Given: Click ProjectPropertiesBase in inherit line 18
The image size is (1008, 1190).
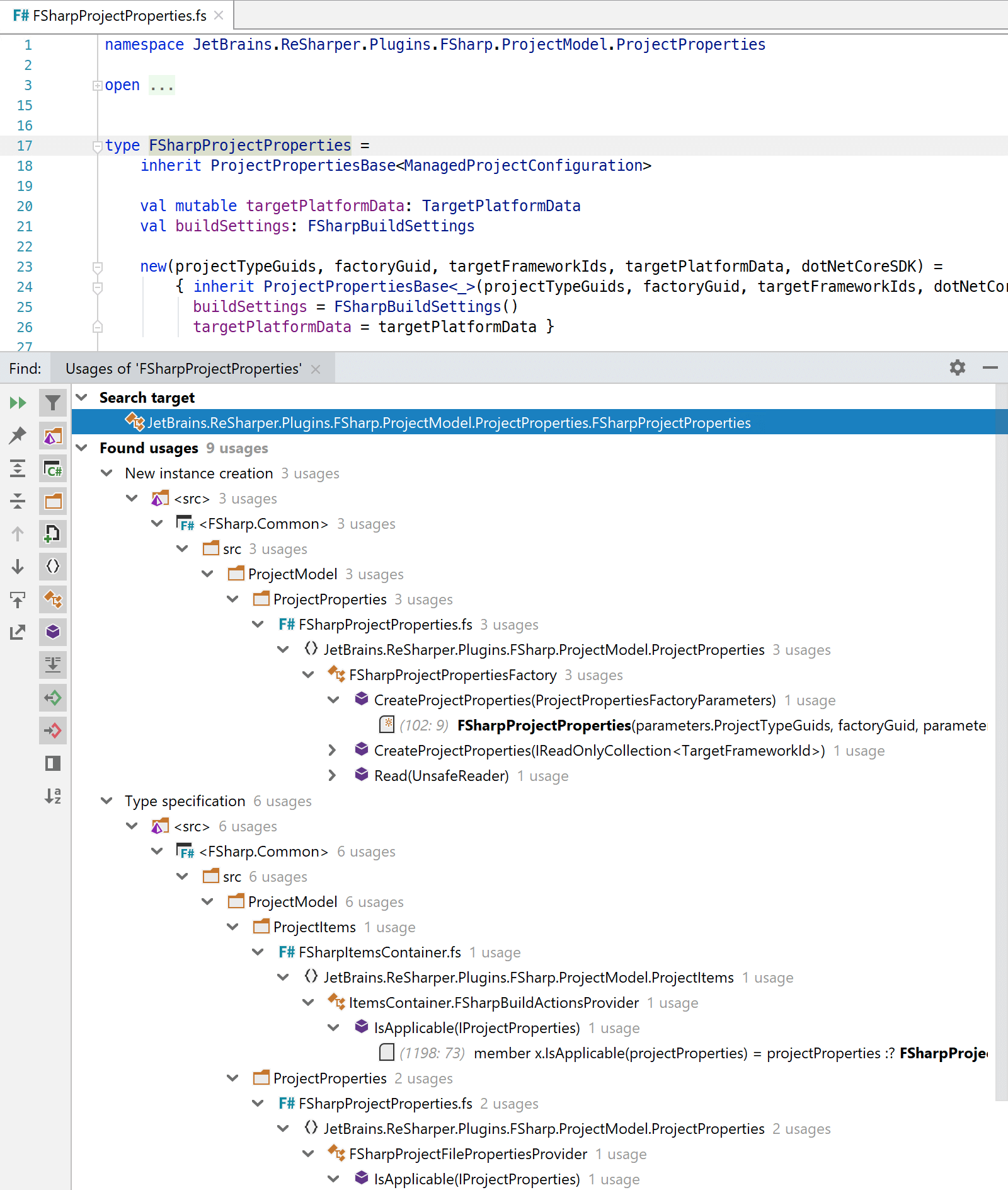Looking at the screenshot, I should [x=303, y=166].
